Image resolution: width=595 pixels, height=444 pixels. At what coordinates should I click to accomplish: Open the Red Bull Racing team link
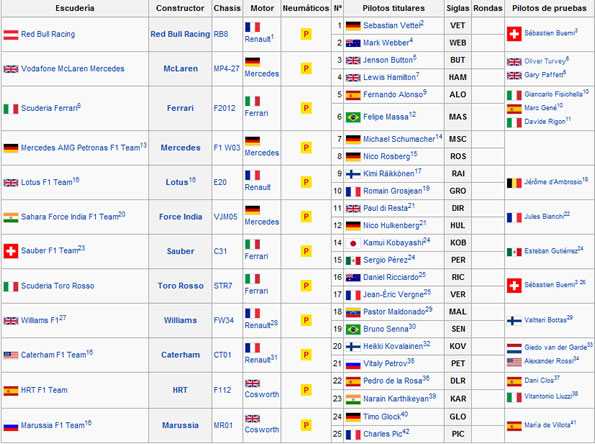pyautogui.click(x=48, y=34)
